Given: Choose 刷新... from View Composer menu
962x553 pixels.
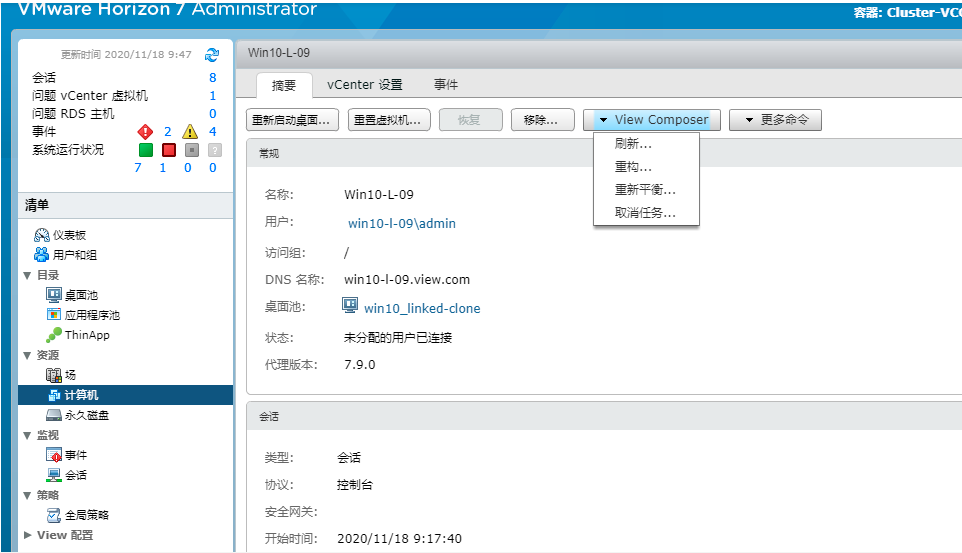Looking at the screenshot, I should pyautogui.click(x=646, y=144).
